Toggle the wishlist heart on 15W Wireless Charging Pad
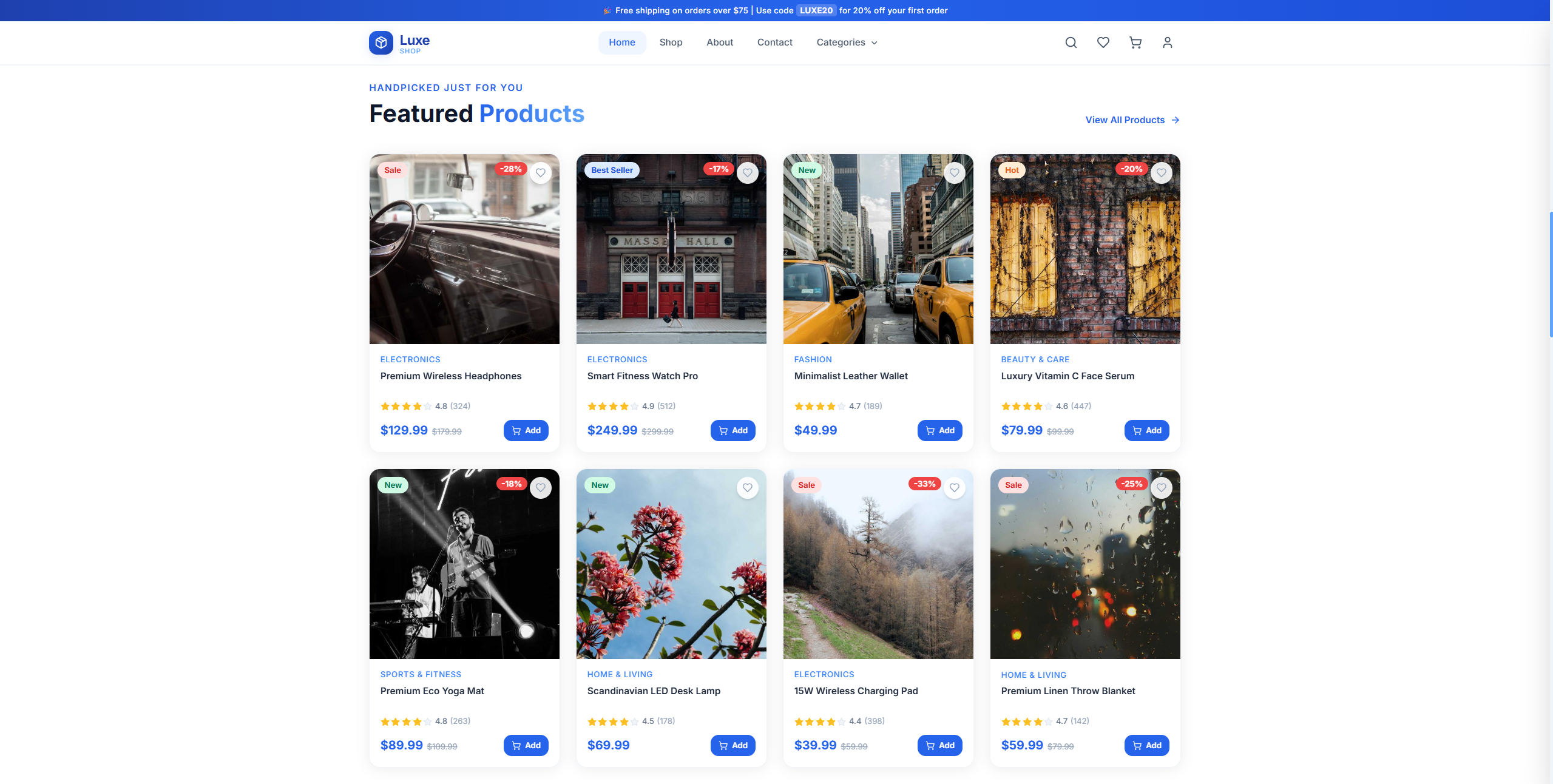 [954, 487]
